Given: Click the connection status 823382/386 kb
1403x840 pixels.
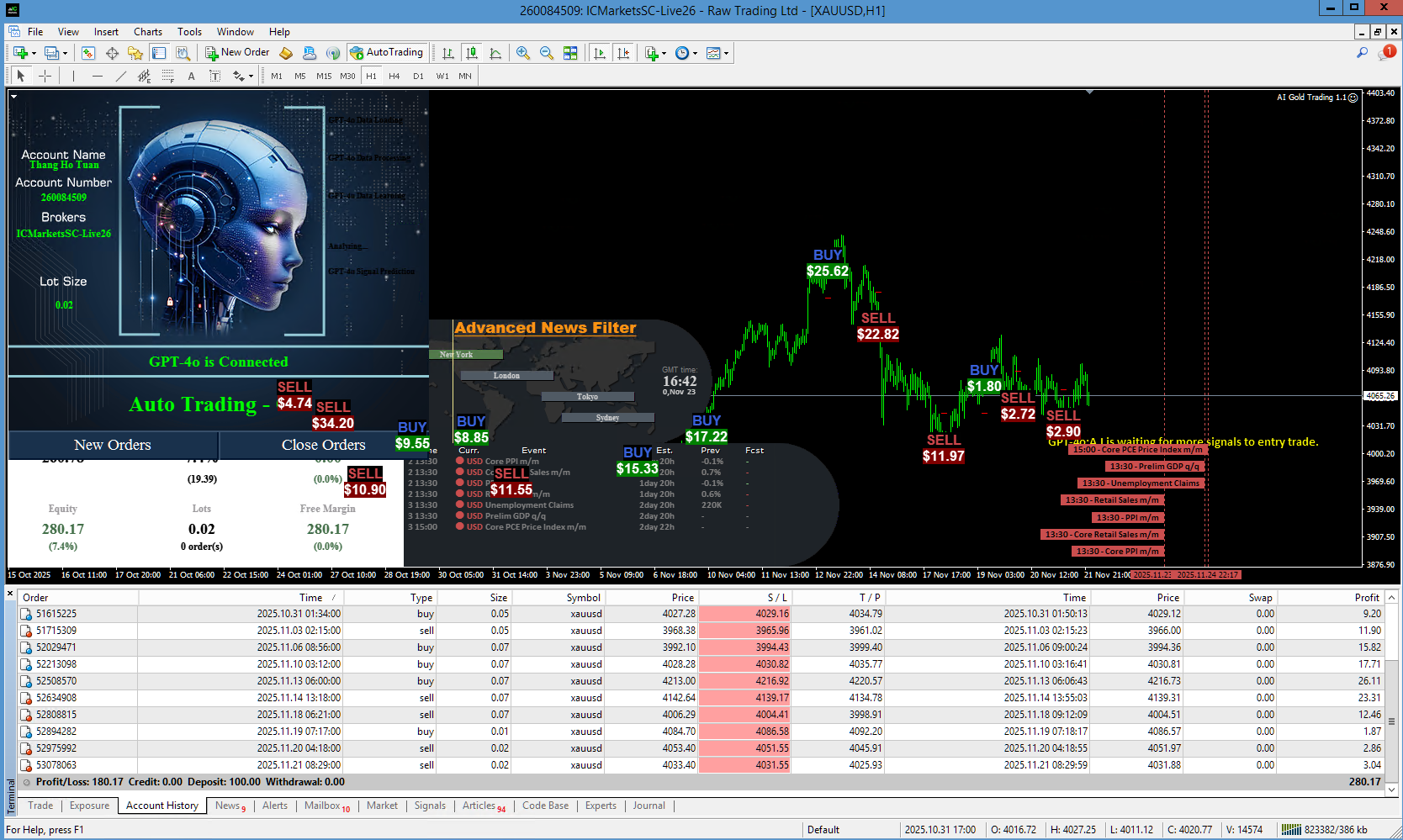Looking at the screenshot, I should click(x=1326, y=830).
